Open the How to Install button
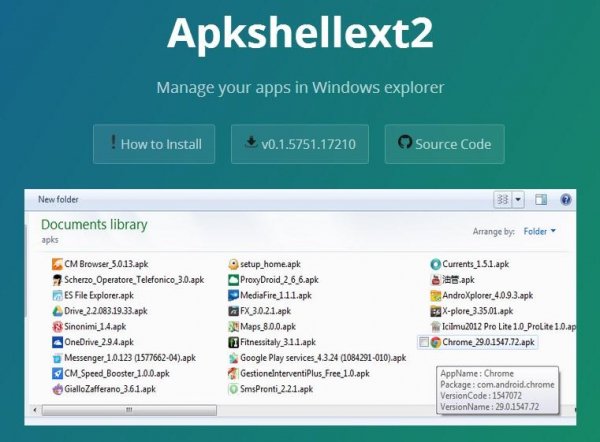Screen dimensions: 600x442 154,144
